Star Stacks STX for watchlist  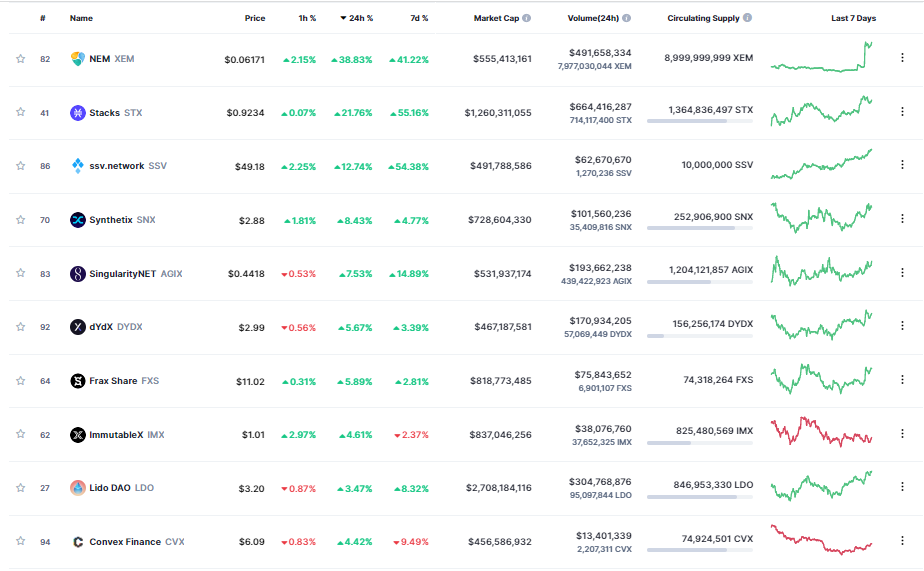(x=21, y=112)
